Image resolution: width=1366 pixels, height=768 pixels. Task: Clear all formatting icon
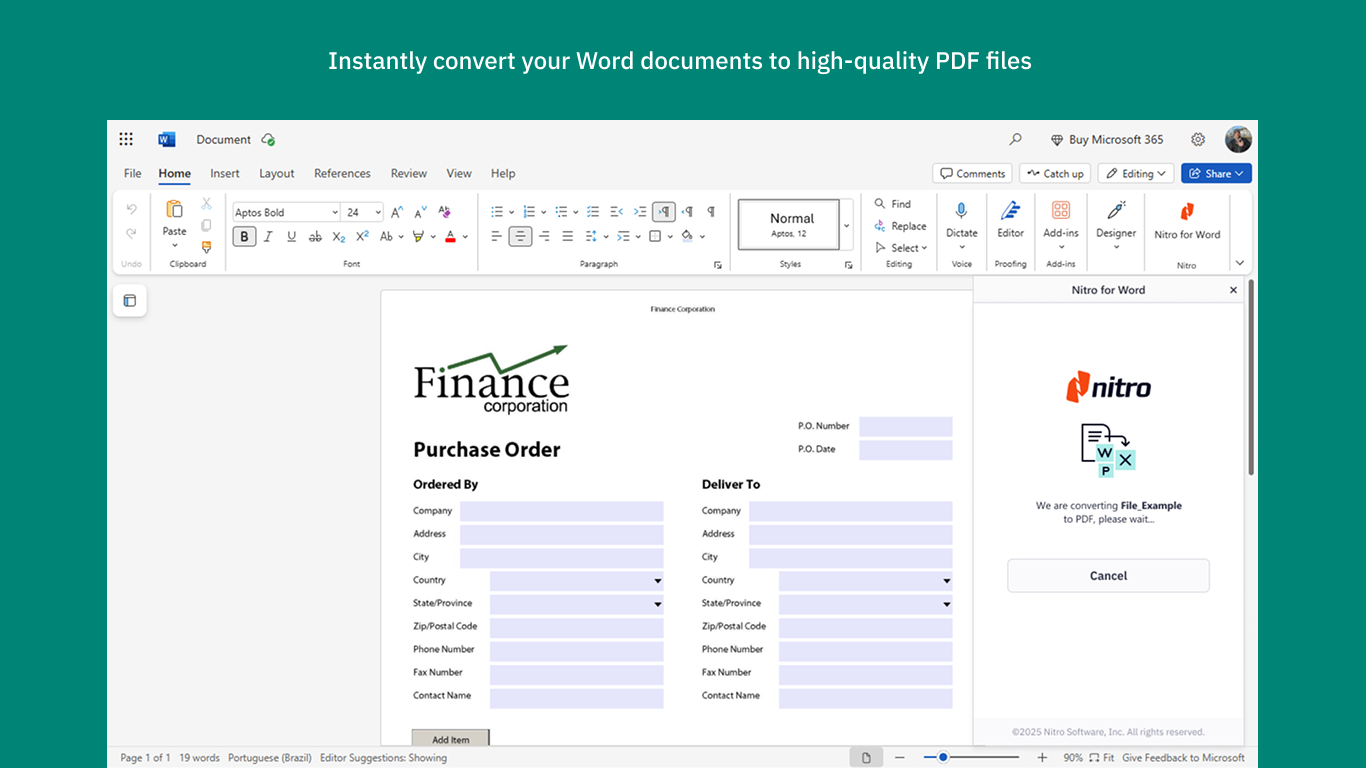pyautogui.click(x=444, y=212)
